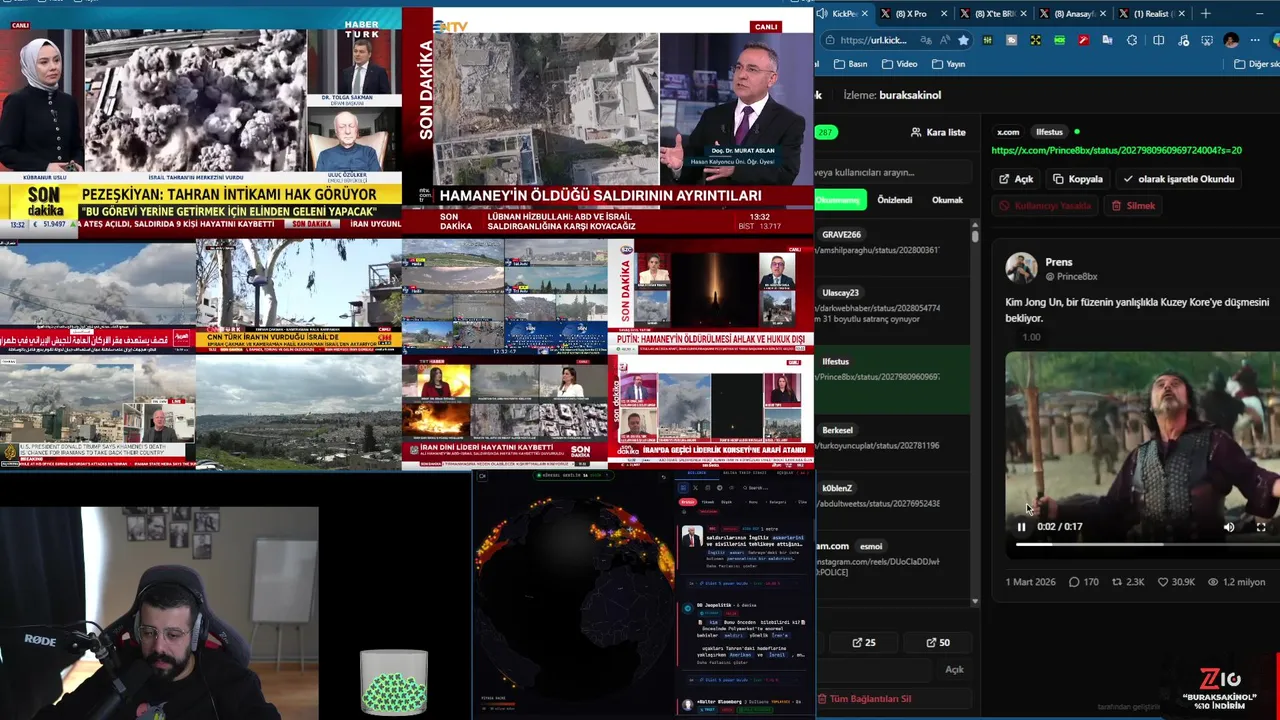Open the Video bookmarks folder

[x=899, y=64]
